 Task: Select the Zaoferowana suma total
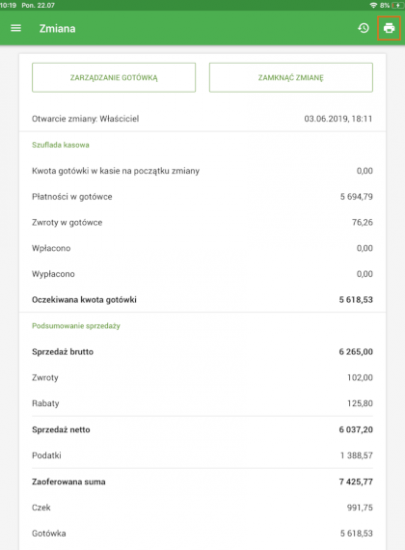click(356, 482)
